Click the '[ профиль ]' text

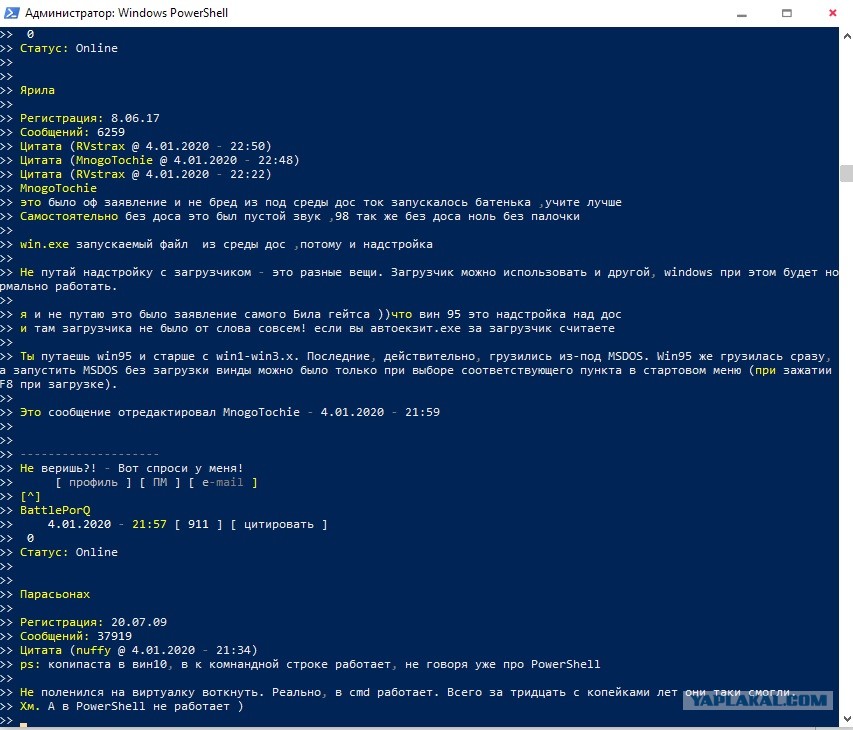click(x=94, y=482)
